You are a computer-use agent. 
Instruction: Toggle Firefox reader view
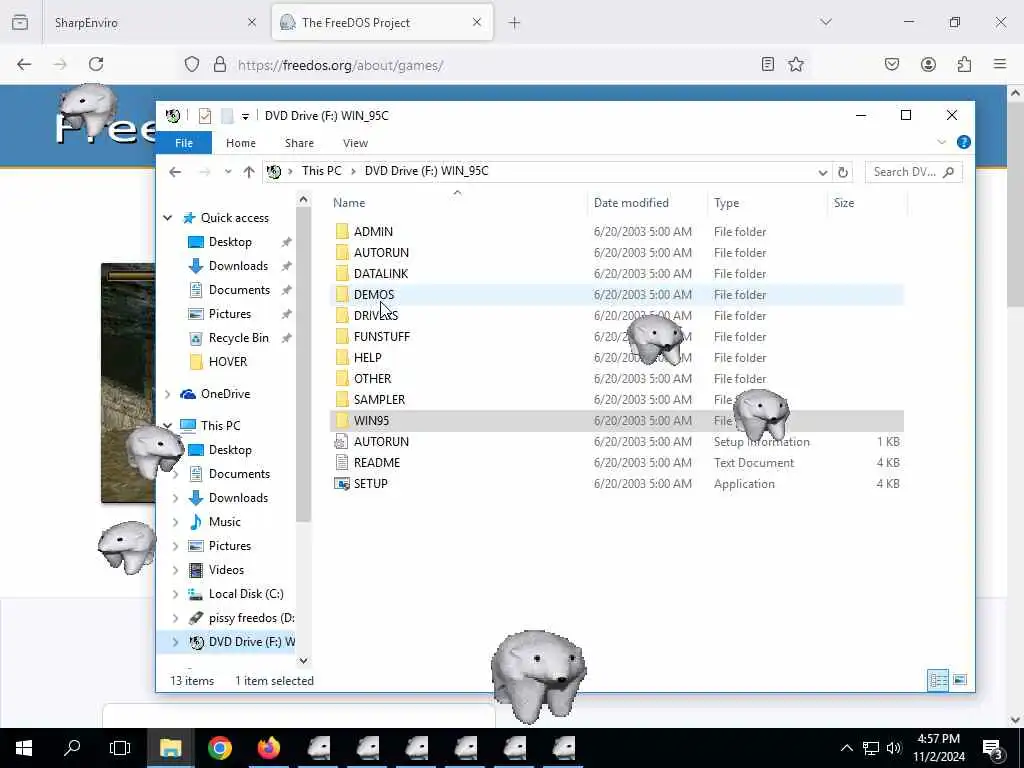point(768,64)
